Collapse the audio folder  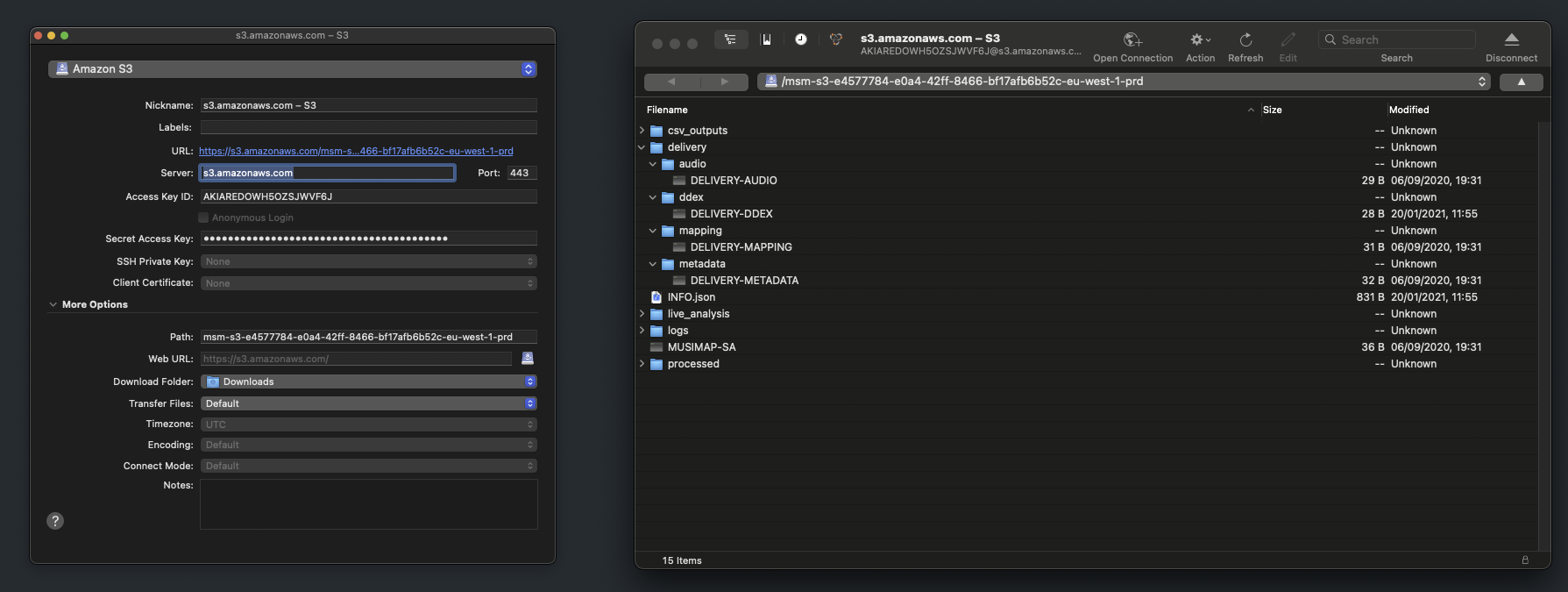(x=653, y=164)
